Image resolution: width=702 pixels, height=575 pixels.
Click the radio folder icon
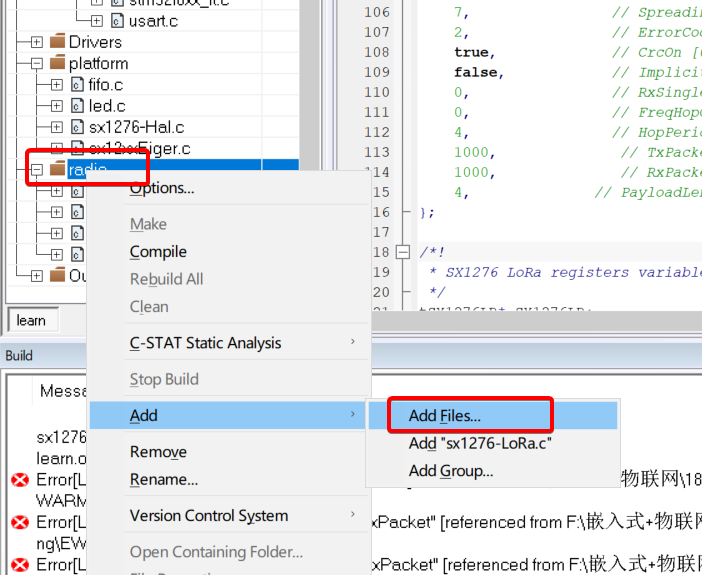pos(57,169)
